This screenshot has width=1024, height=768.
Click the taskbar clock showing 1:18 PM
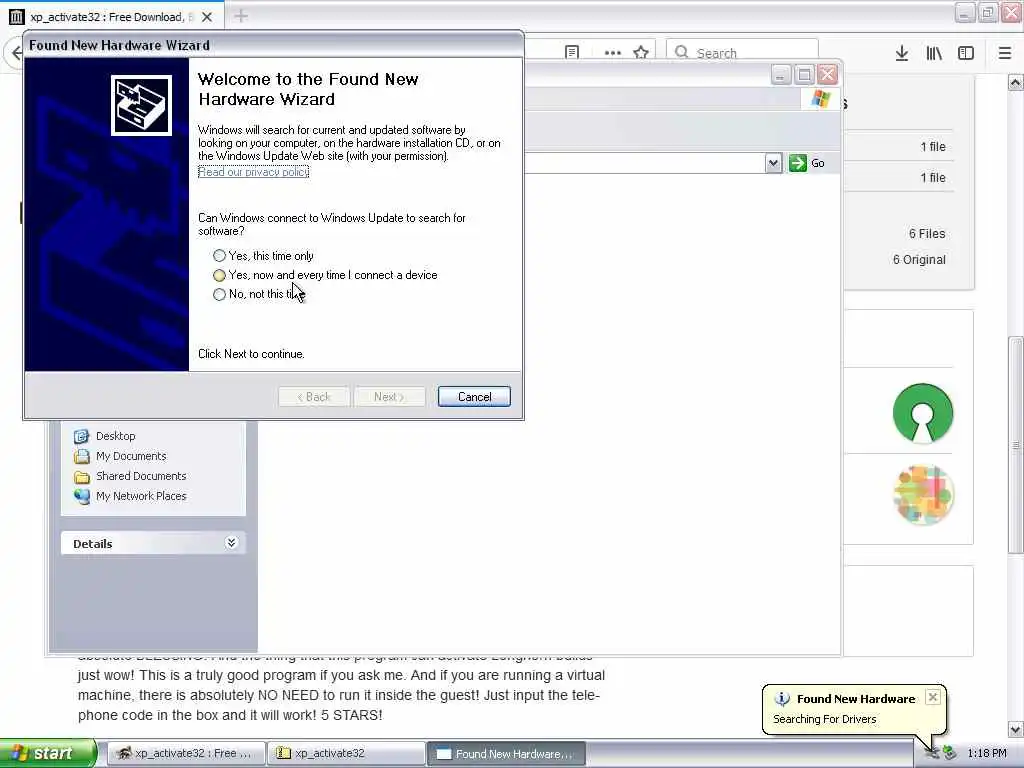pyautogui.click(x=986, y=754)
